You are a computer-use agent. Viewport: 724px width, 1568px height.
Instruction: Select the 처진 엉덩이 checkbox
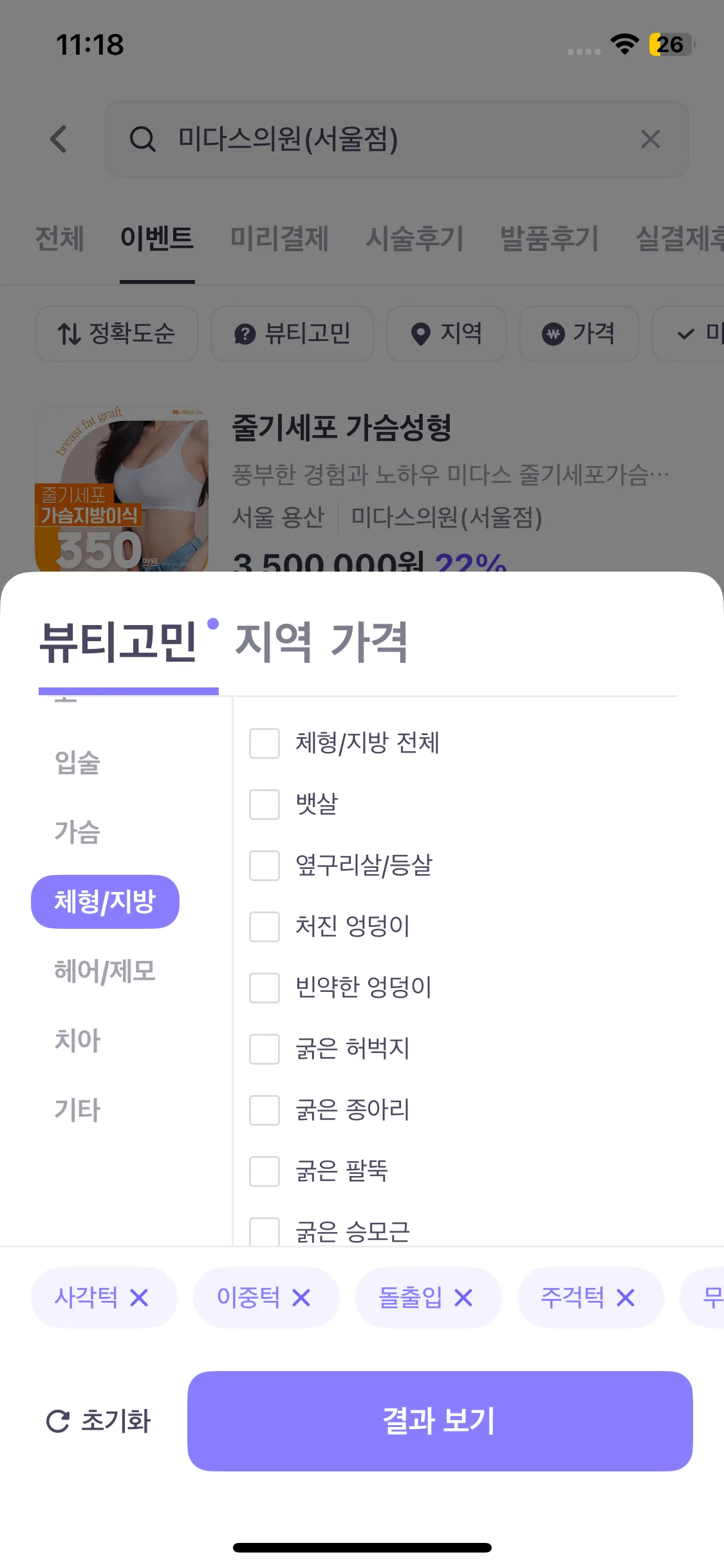(265, 927)
